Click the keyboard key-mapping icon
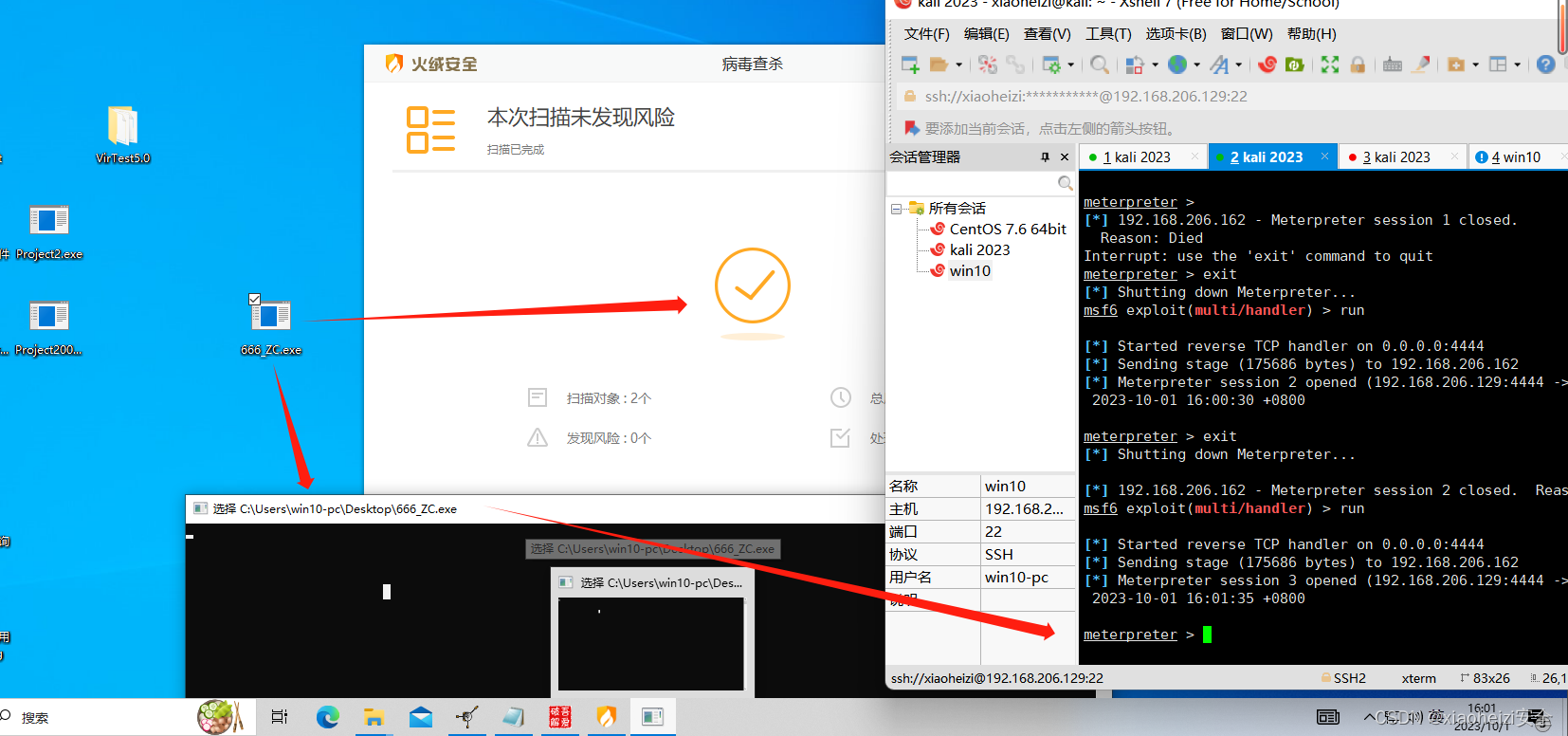1568x736 pixels. click(1393, 64)
